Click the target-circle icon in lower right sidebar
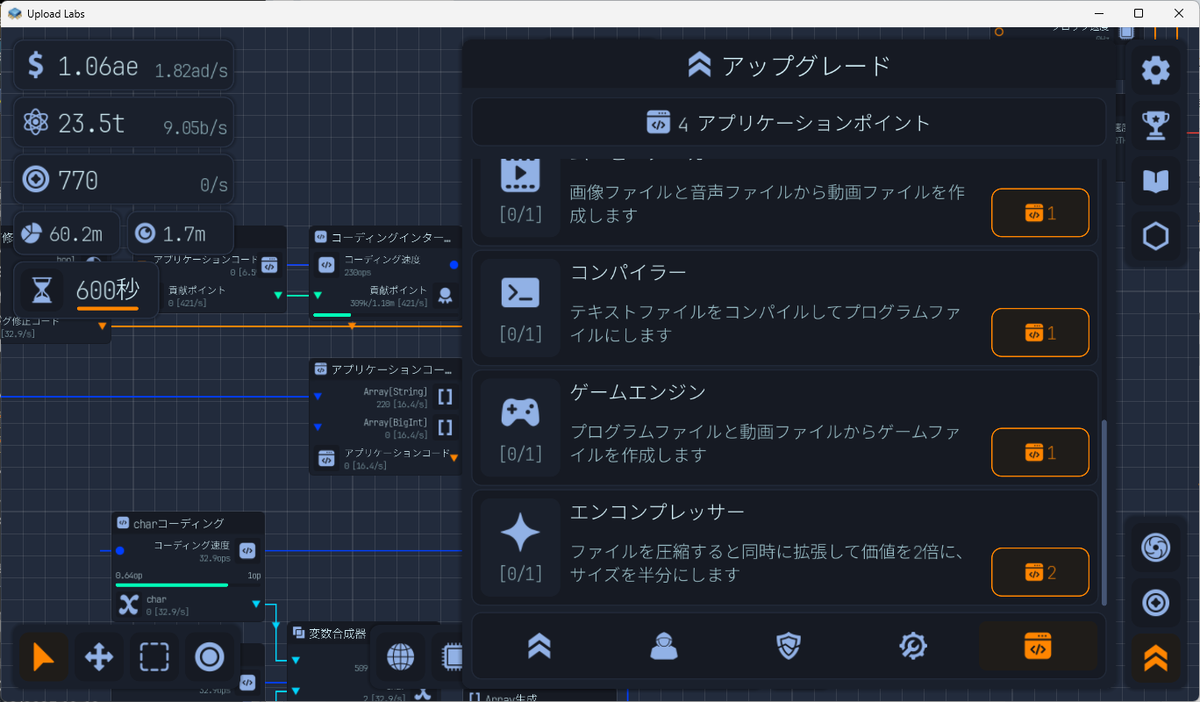The image size is (1200, 702). 1155,603
